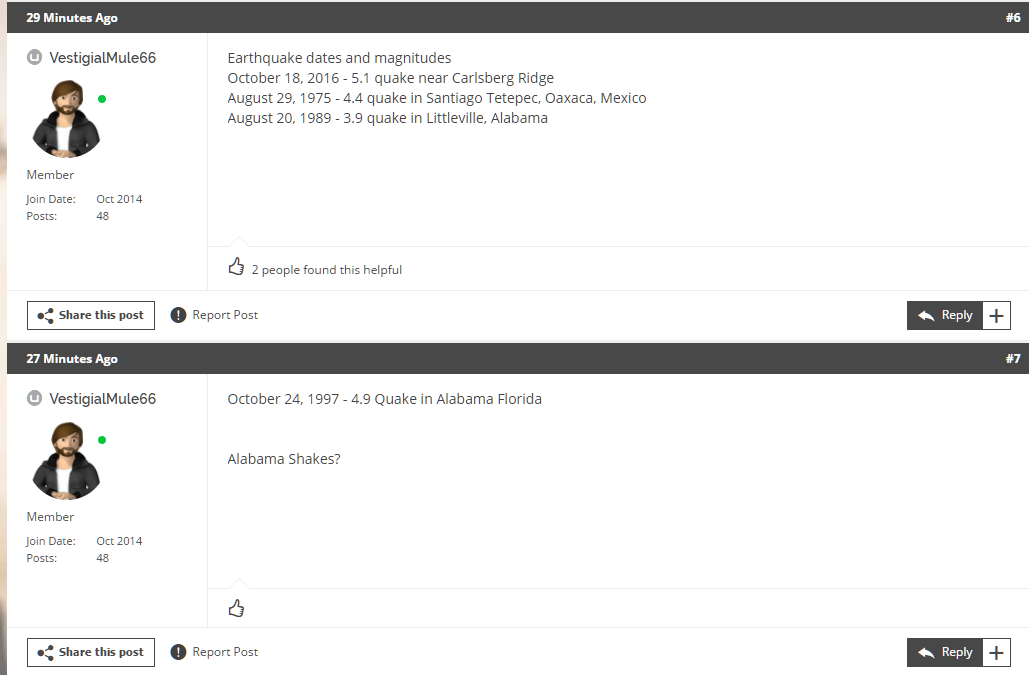This screenshot has width=1029, height=675.
Task: Click reply arrow icon on post #7
Action: [926, 653]
